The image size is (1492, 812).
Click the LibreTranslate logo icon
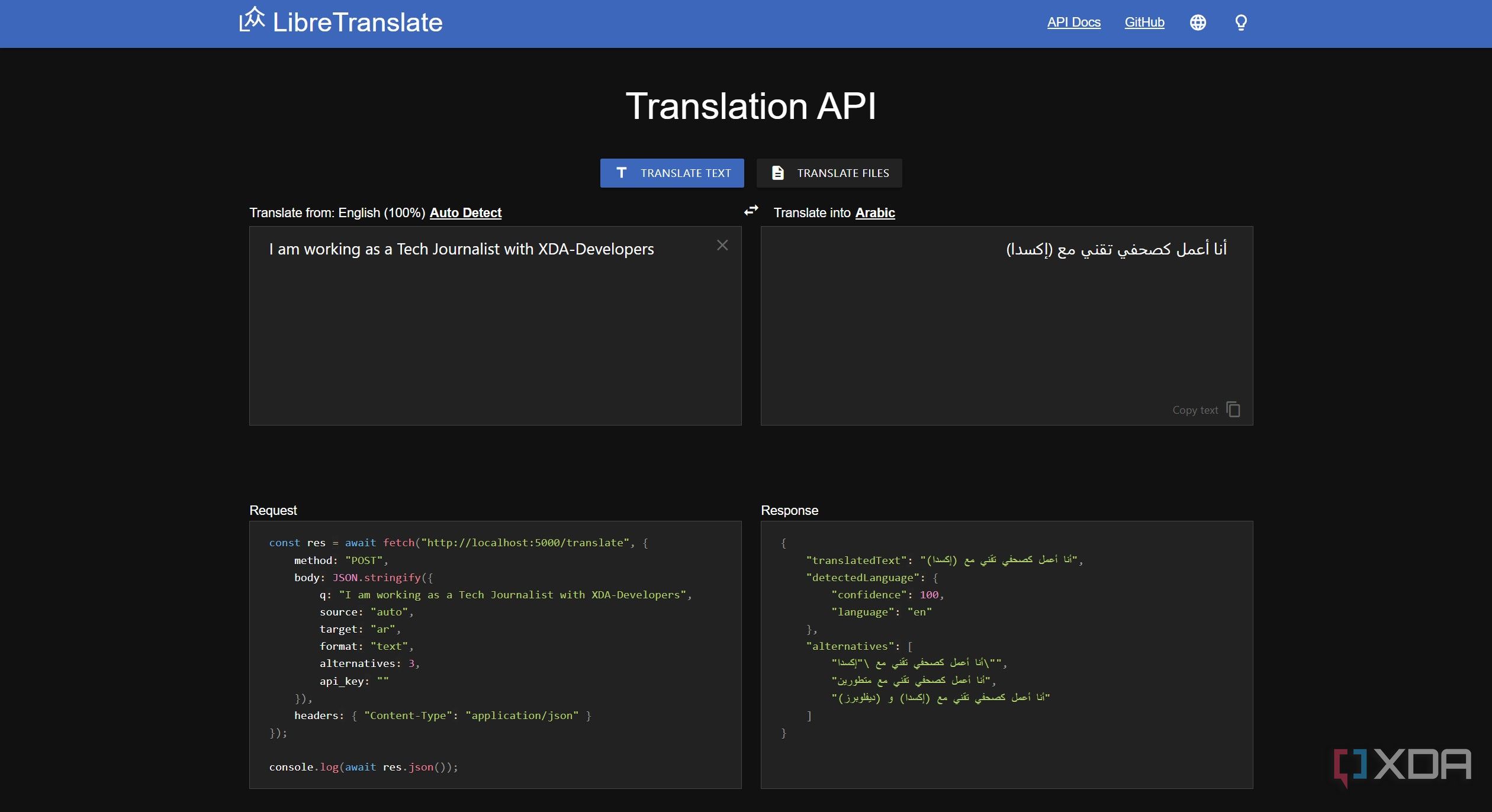[252, 20]
